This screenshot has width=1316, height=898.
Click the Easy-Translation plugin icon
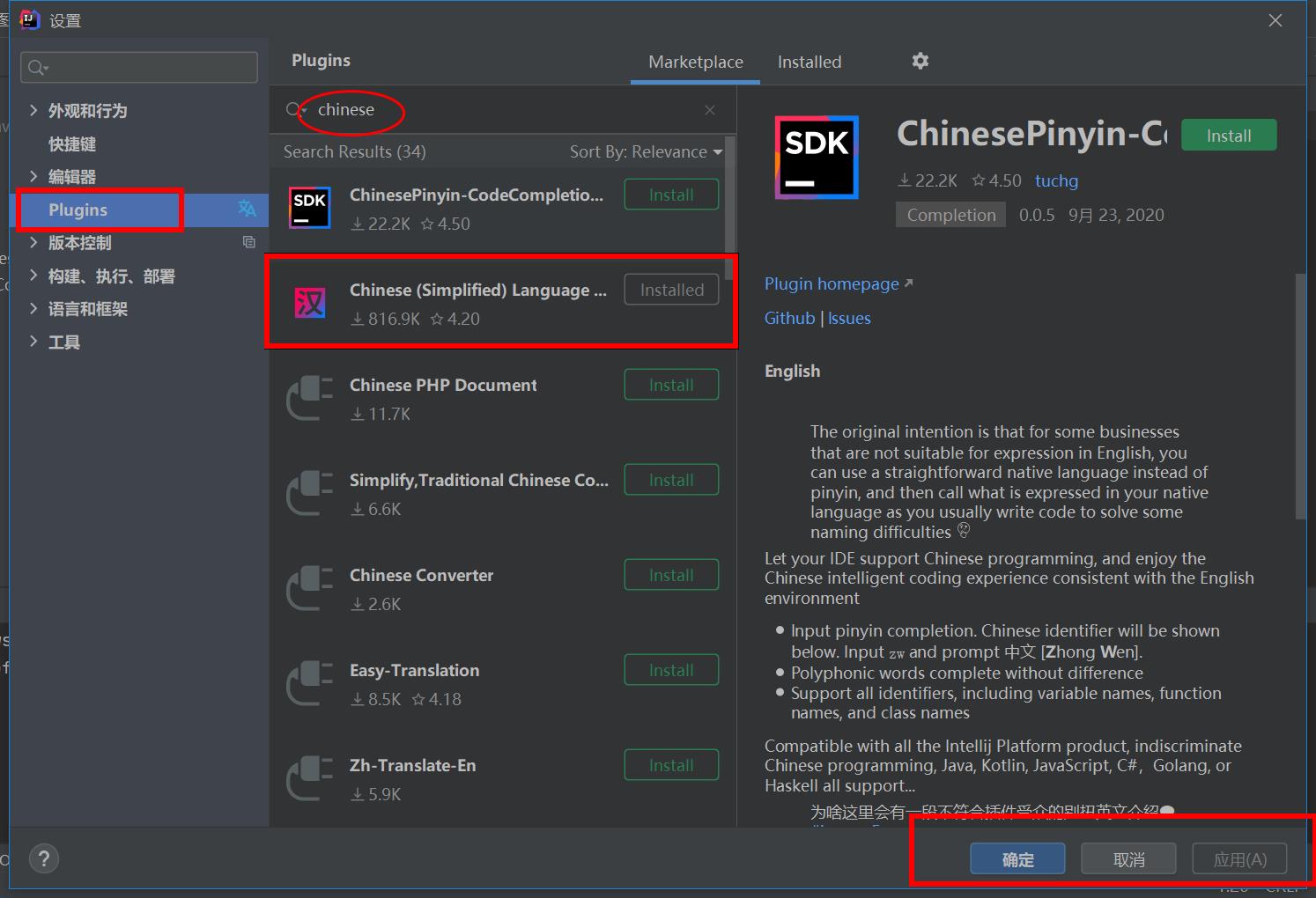pyautogui.click(x=310, y=683)
